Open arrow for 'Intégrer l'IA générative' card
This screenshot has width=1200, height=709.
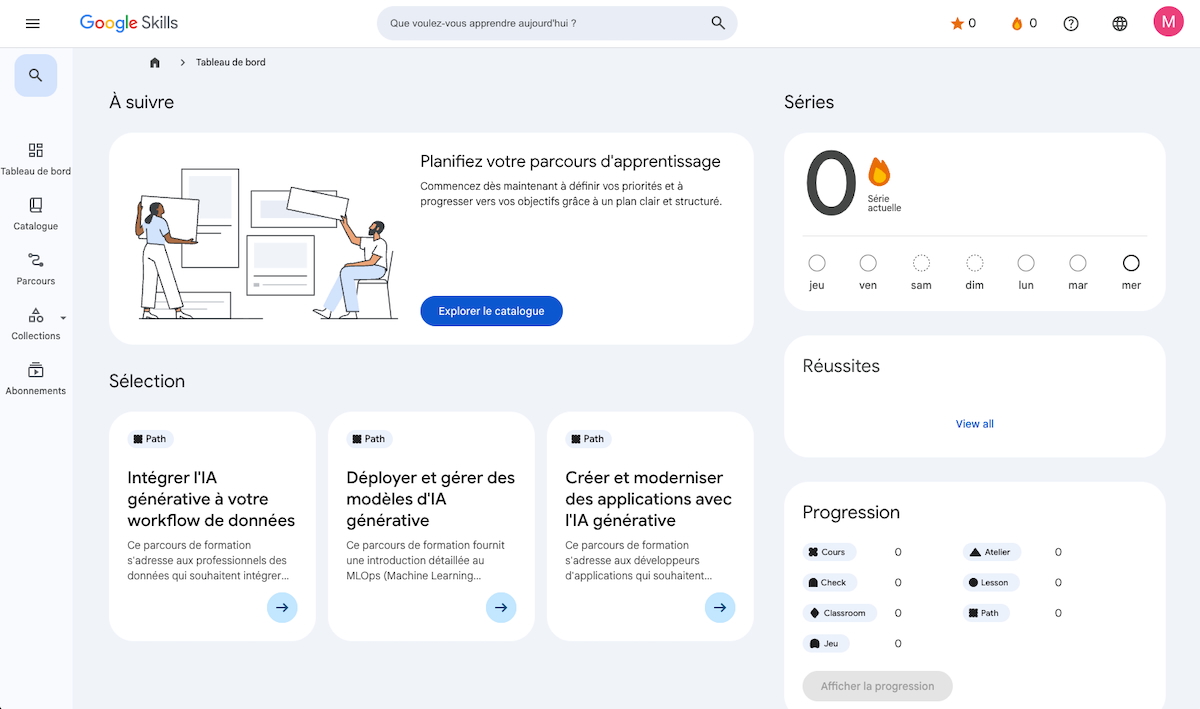tap(282, 607)
